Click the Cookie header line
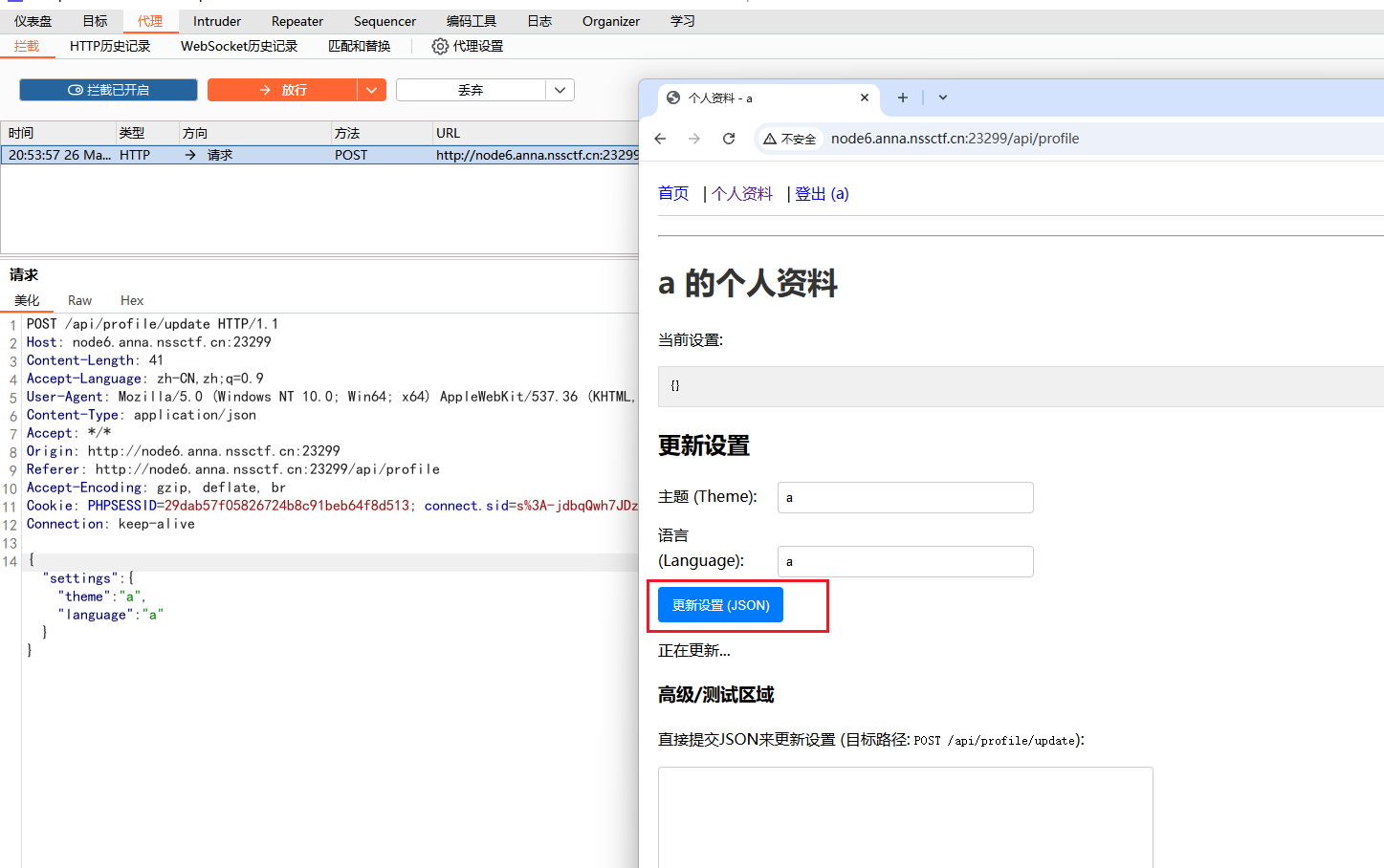Screen dimensions: 1384x868 point(331,506)
